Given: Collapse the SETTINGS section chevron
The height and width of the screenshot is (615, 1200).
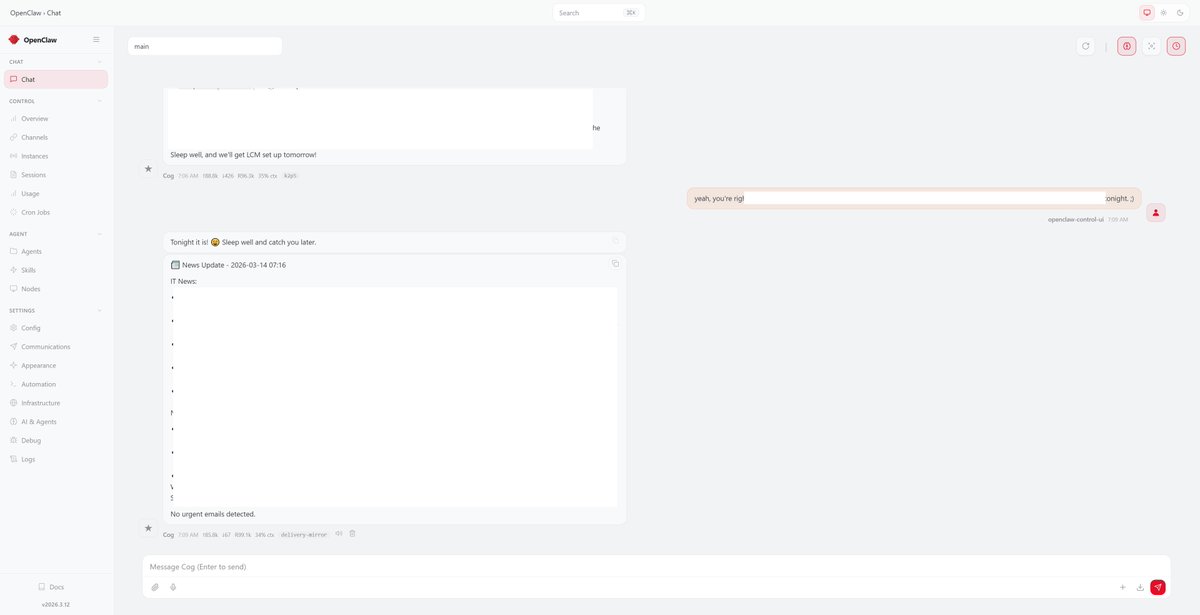Looking at the screenshot, I should (x=99, y=310).
